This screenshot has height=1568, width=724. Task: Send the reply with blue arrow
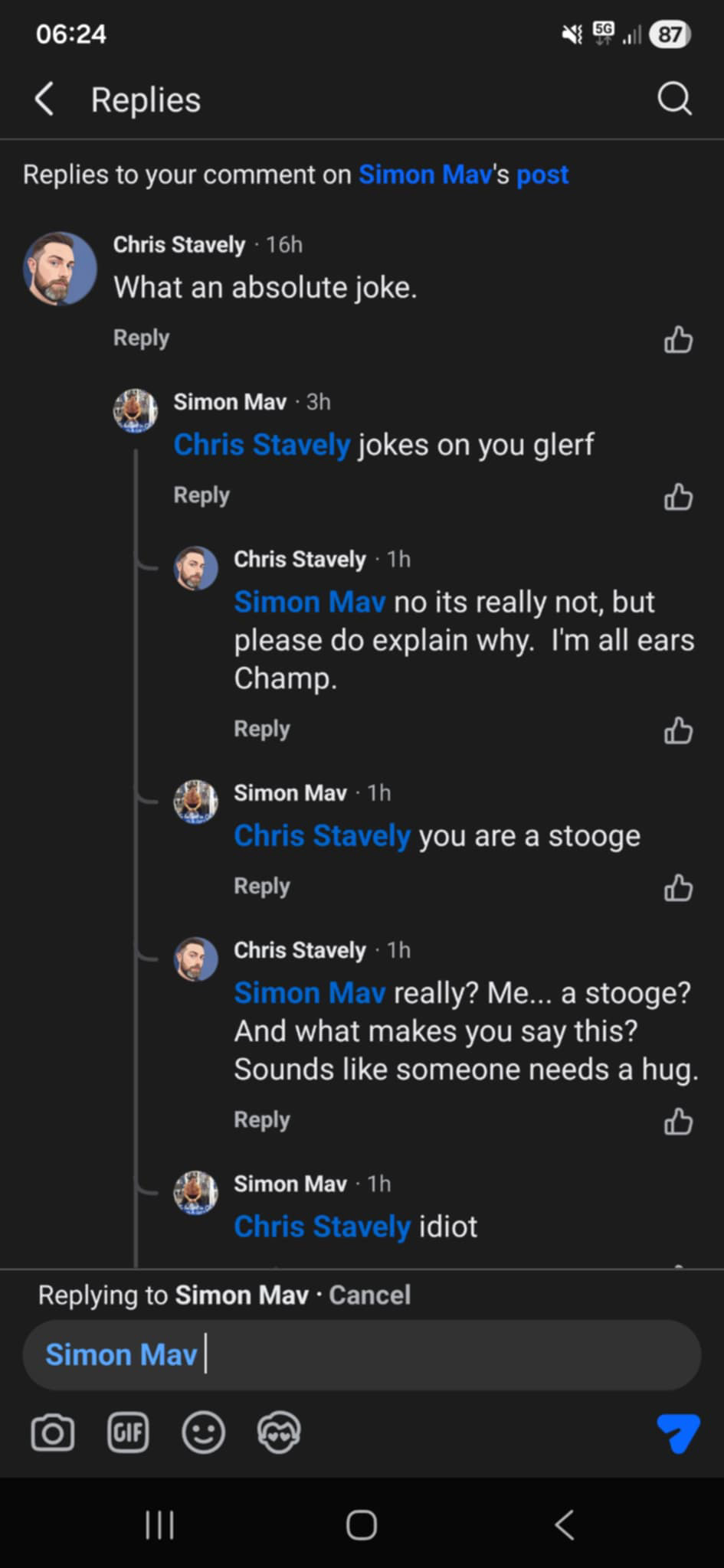[x=678, y=1432]
